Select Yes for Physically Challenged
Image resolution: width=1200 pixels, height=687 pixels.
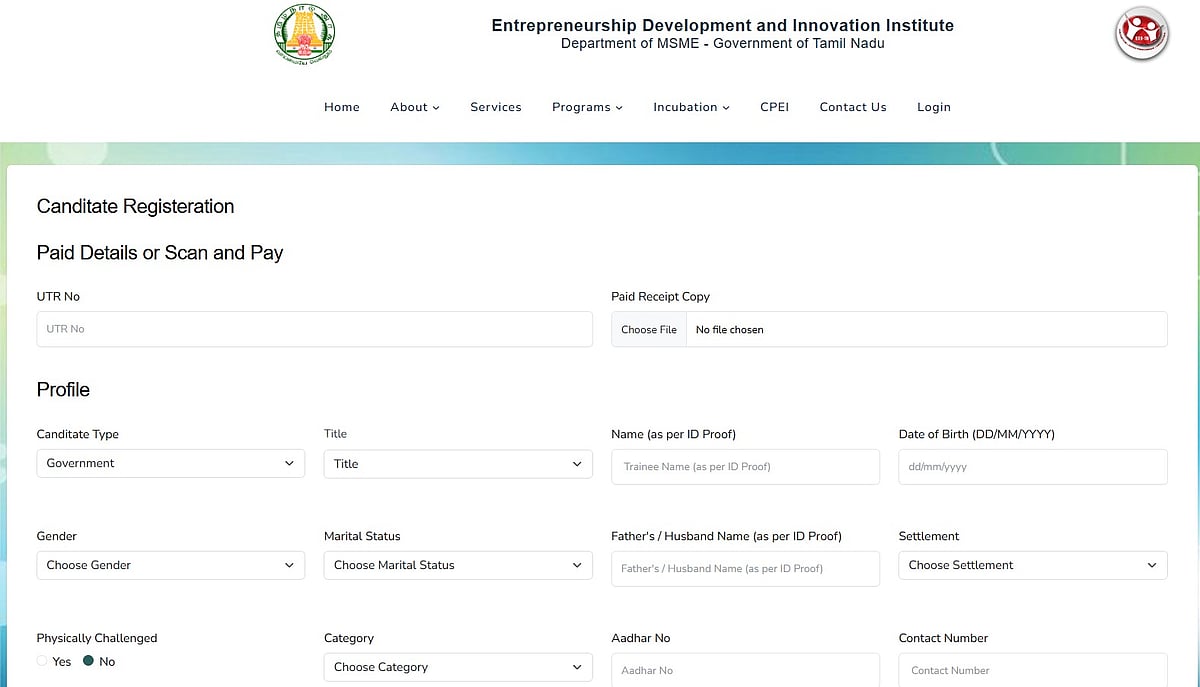tap(42, 661)
